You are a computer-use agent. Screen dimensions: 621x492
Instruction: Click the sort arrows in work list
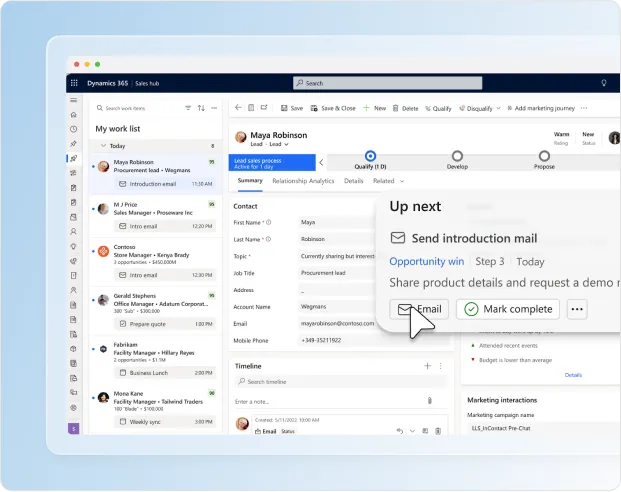point(201,108)
